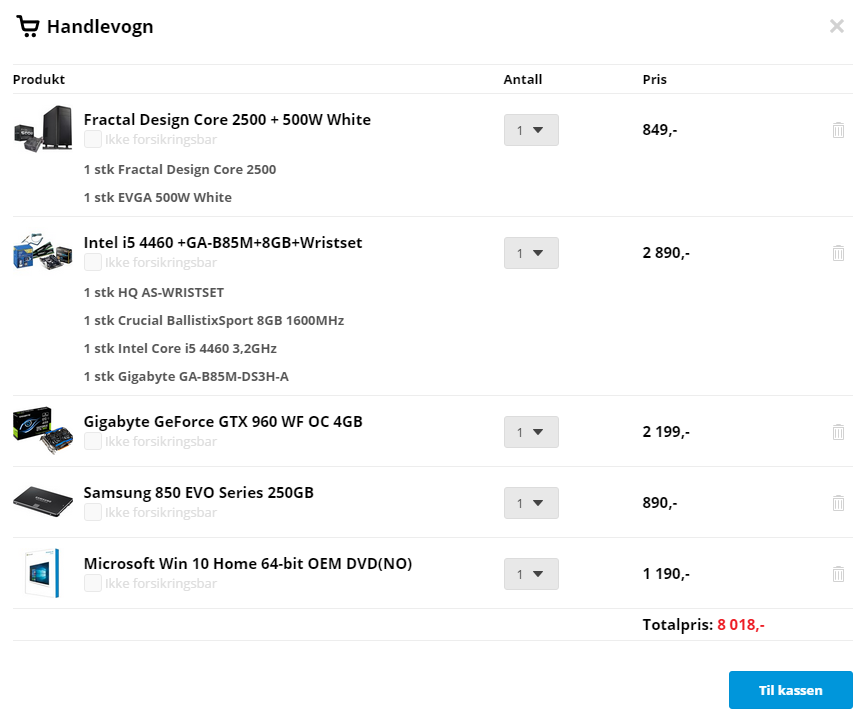Delete Microsoft Win 10 Home with trash icon
The image size is (866, 724).
[838, 574]
